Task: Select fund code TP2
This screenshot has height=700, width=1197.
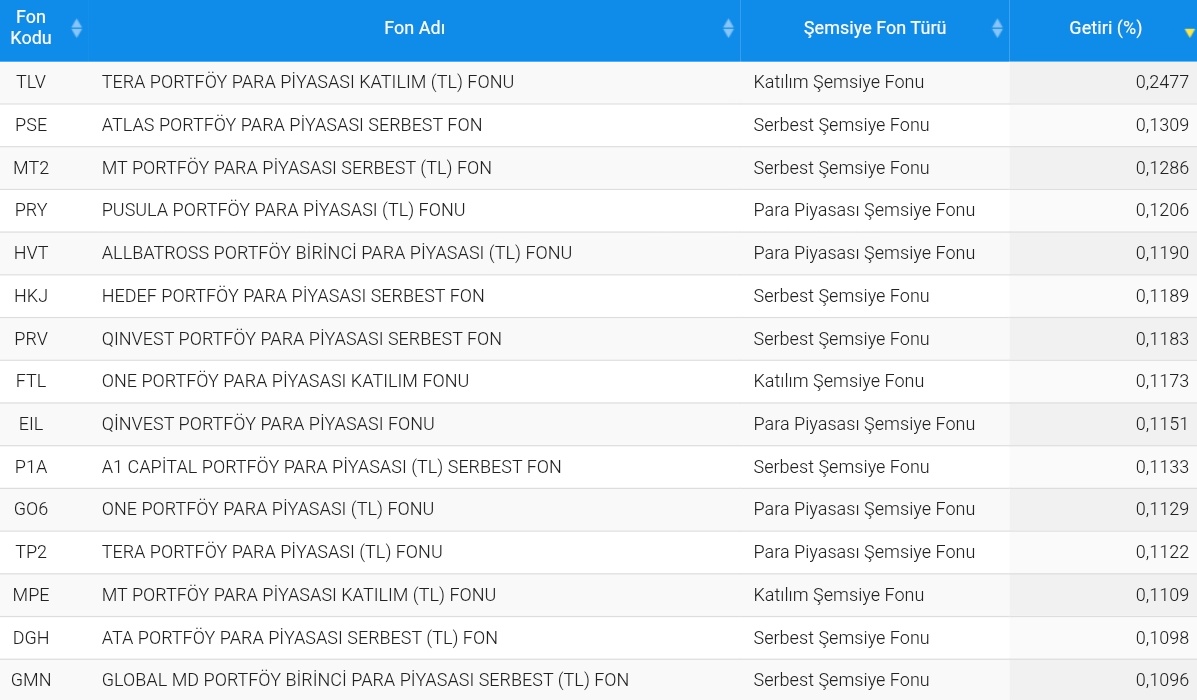Action: pyautogui.click(x=31, y=552)
